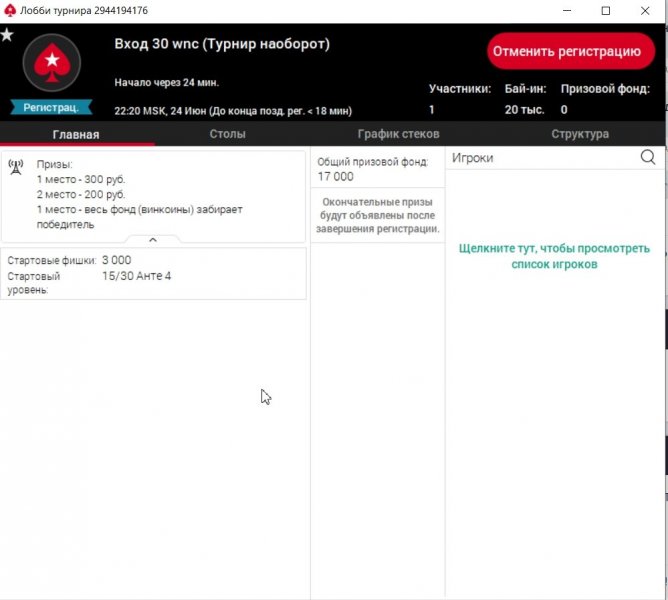Click the Регистрац. status badge
The height and width of the screenshot is (600, 668).
coord(50,107)
